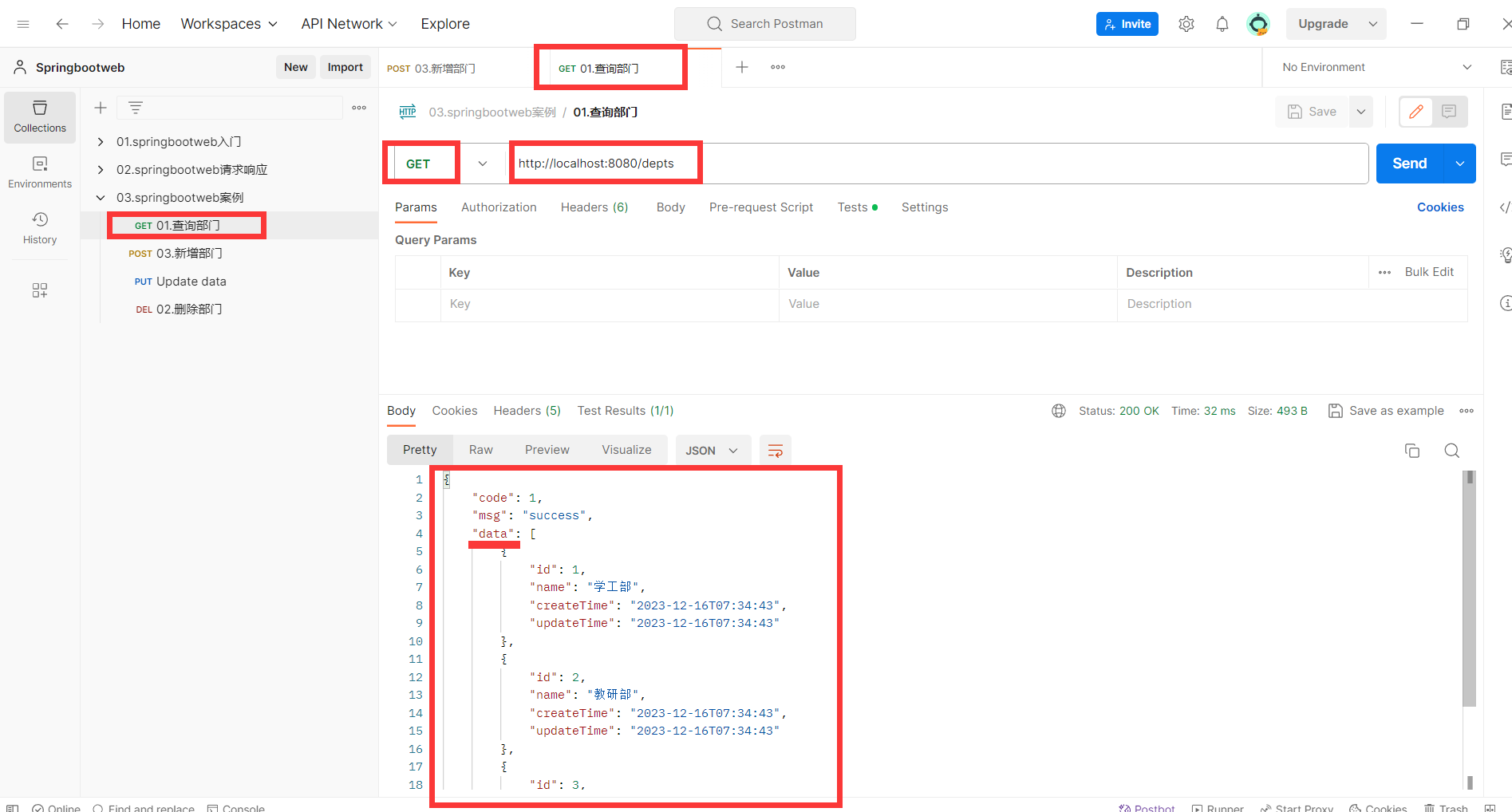Select the Visualize response view

(x=626, y=450)
